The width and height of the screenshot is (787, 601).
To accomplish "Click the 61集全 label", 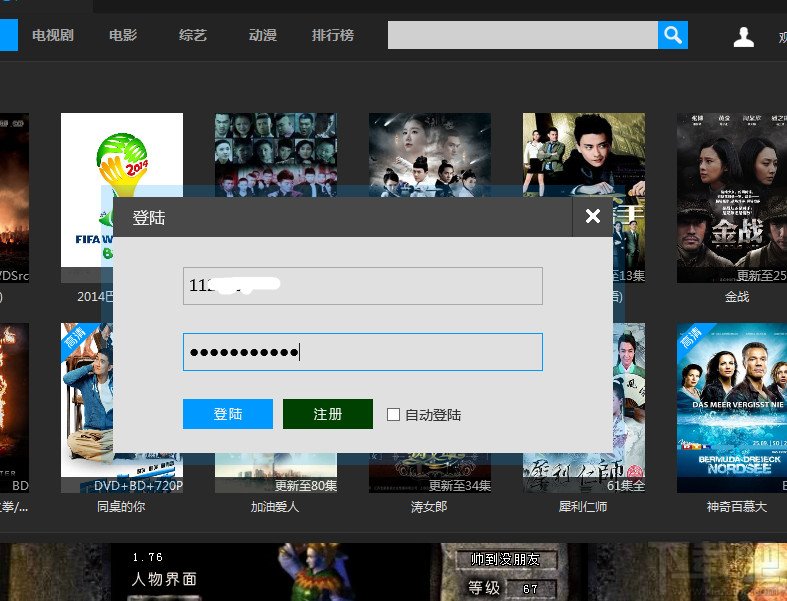I will [625, 486].
